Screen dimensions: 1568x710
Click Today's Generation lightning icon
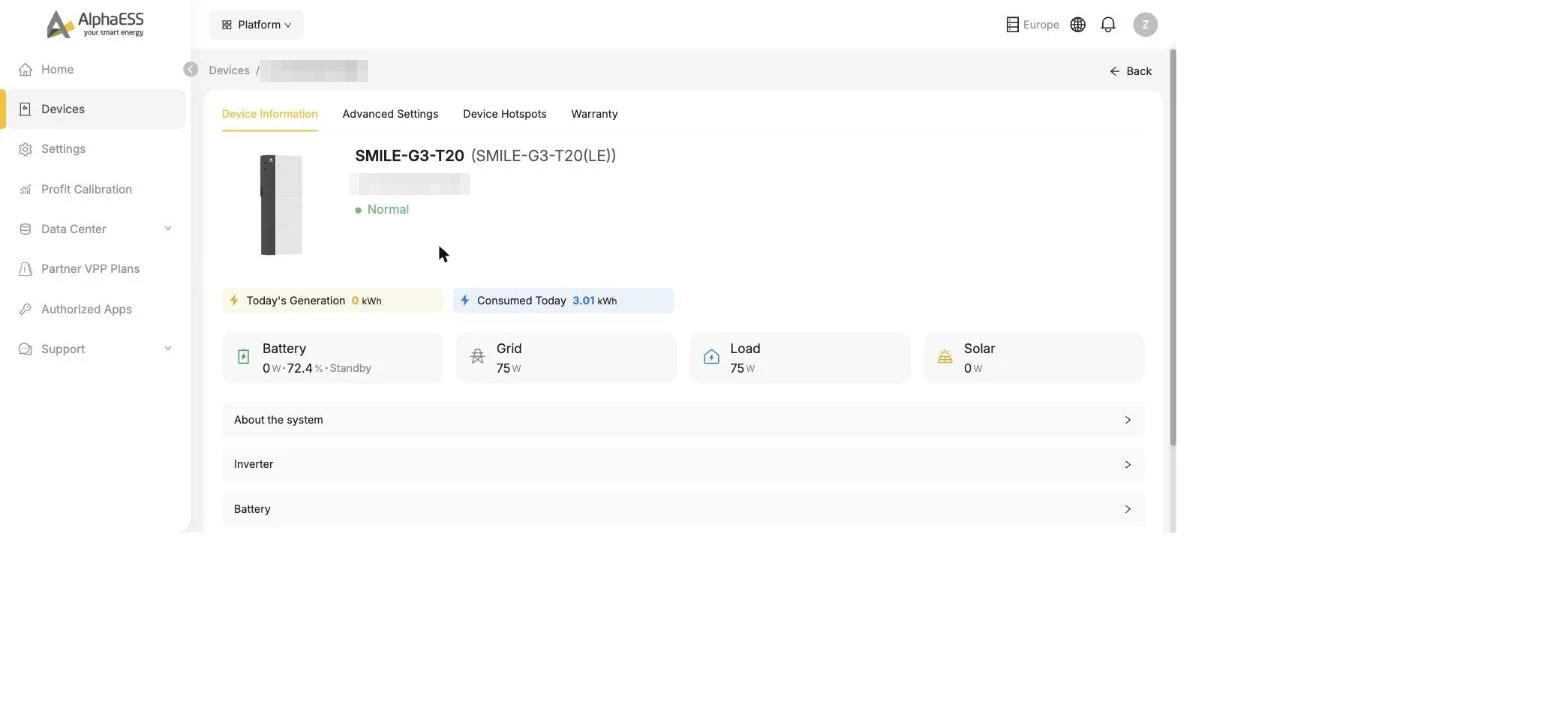(234, 300)
